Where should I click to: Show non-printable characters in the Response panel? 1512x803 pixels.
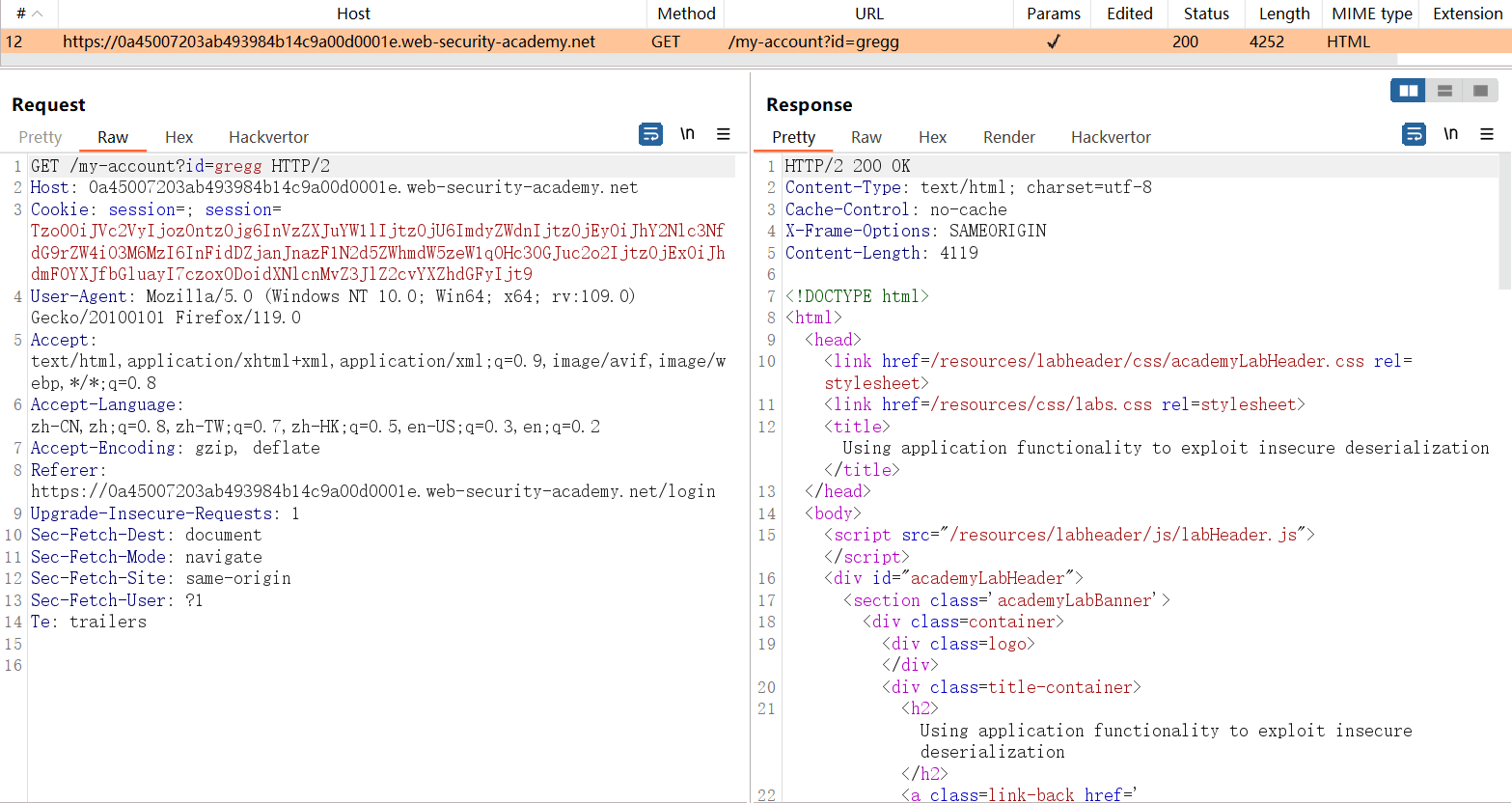click(1450, 134)
